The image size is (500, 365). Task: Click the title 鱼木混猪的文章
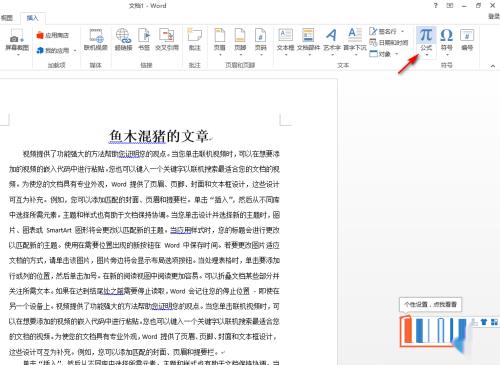click(159, 136)
